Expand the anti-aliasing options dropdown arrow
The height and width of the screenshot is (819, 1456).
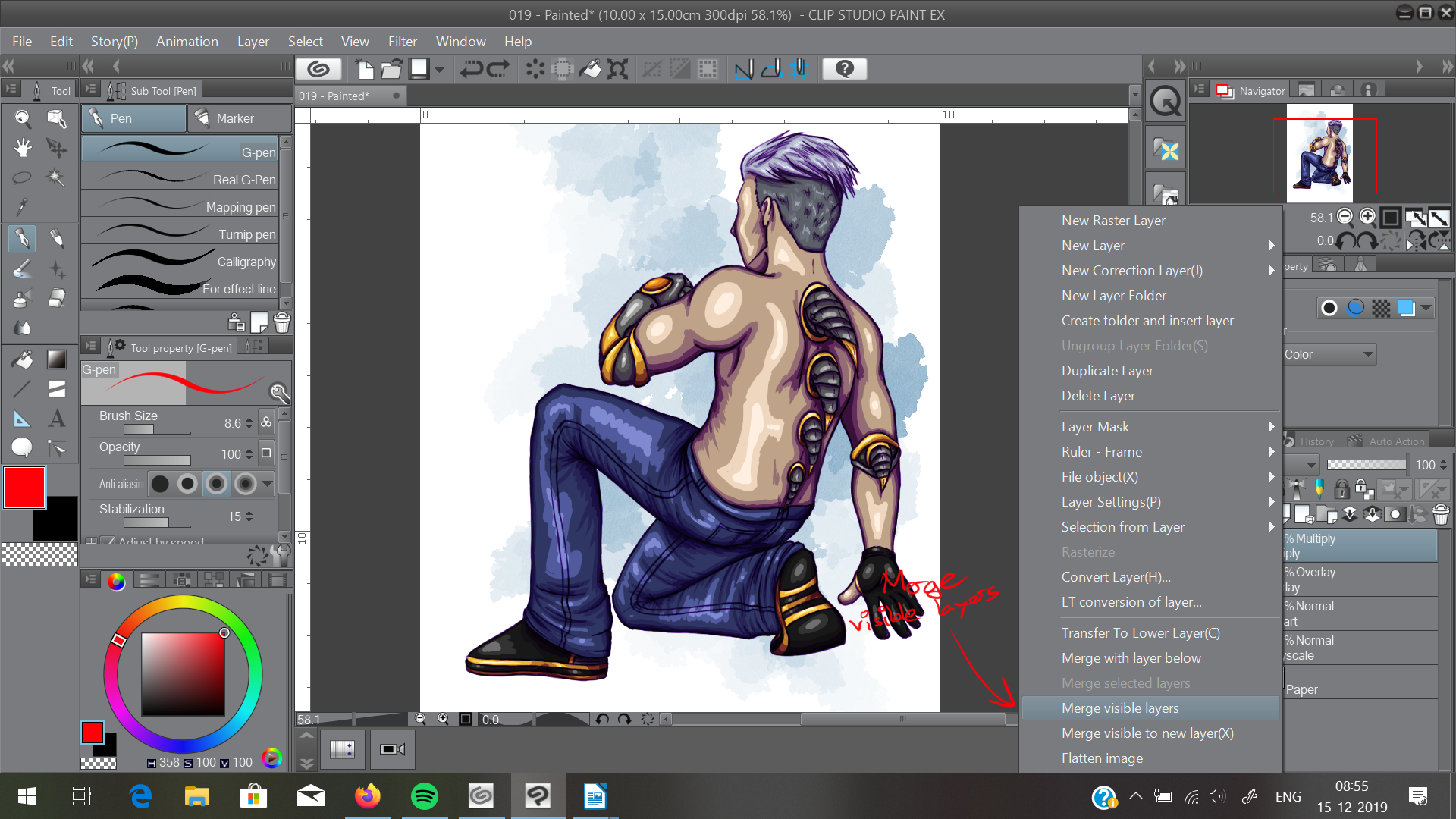click(267, 484)
